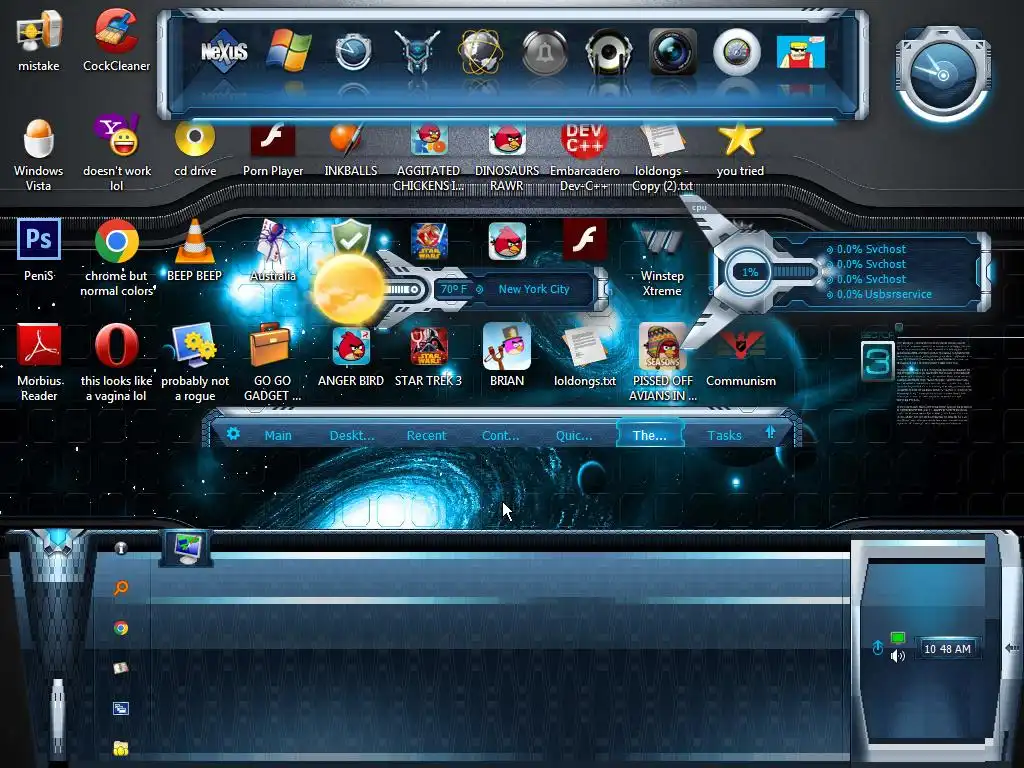Launch 'PISSED OFF AVIANS IN' Seasons icon
The width and height of the screenshot is (1024, 768).
point(662,362)
